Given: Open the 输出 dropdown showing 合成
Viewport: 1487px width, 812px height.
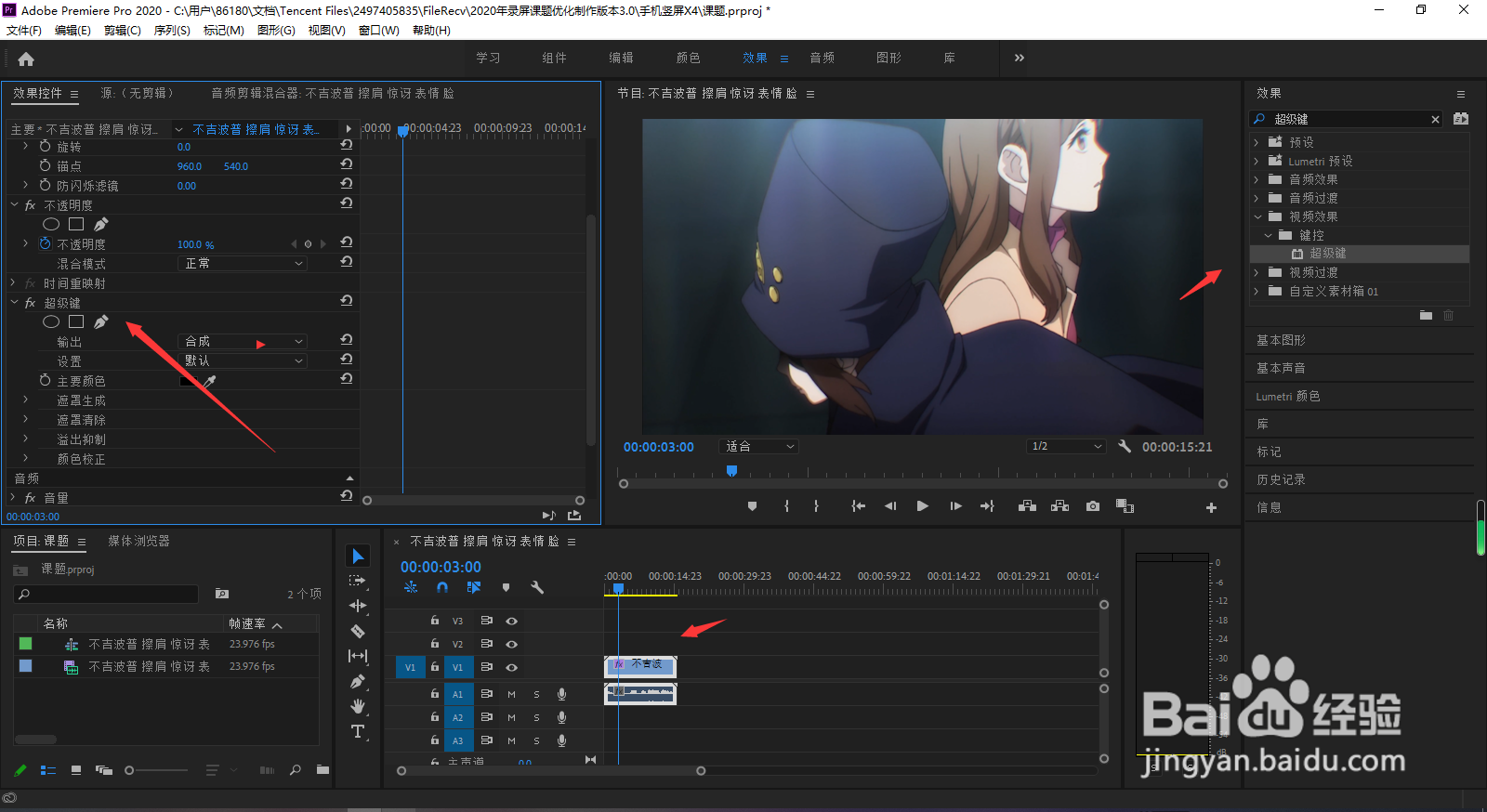Looking at the screenshot, I should pyautogui.click(x=242, y=341).
